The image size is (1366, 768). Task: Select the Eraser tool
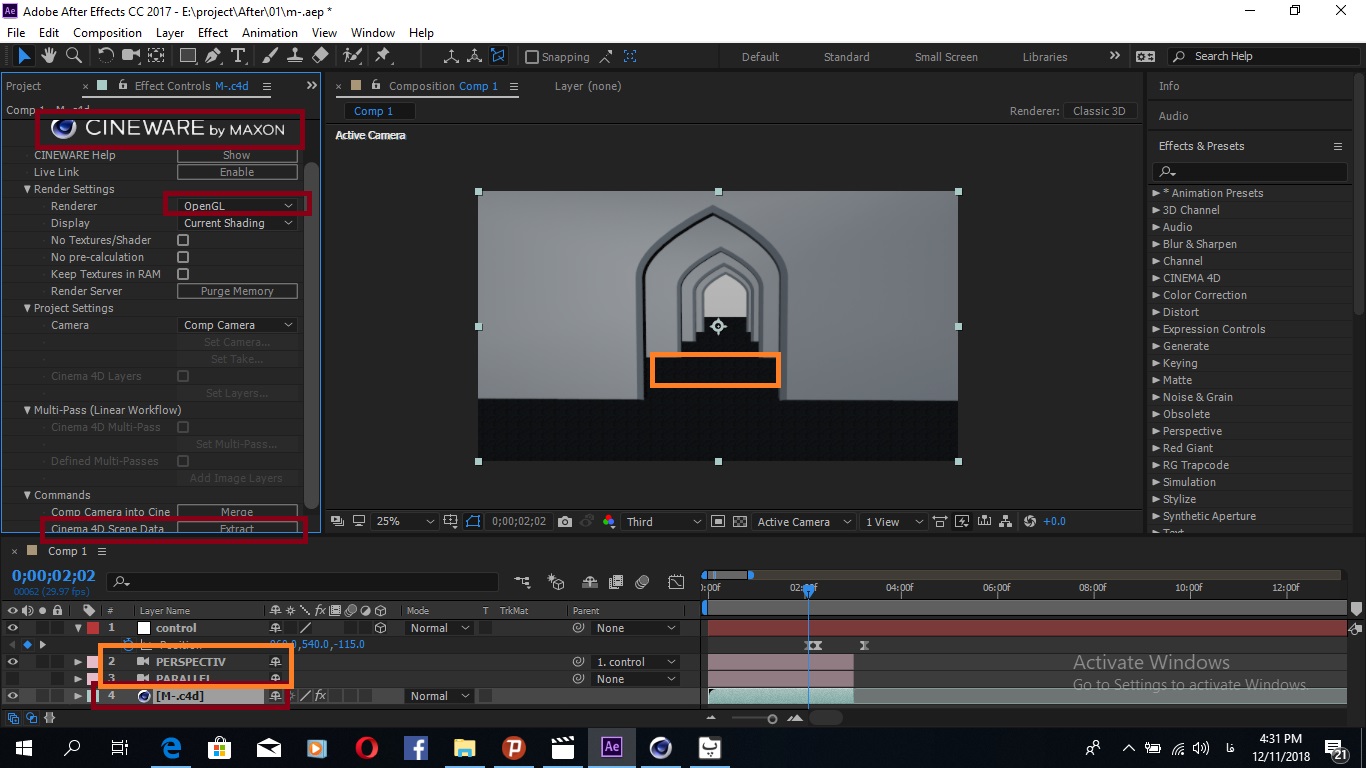pos(320,56)
